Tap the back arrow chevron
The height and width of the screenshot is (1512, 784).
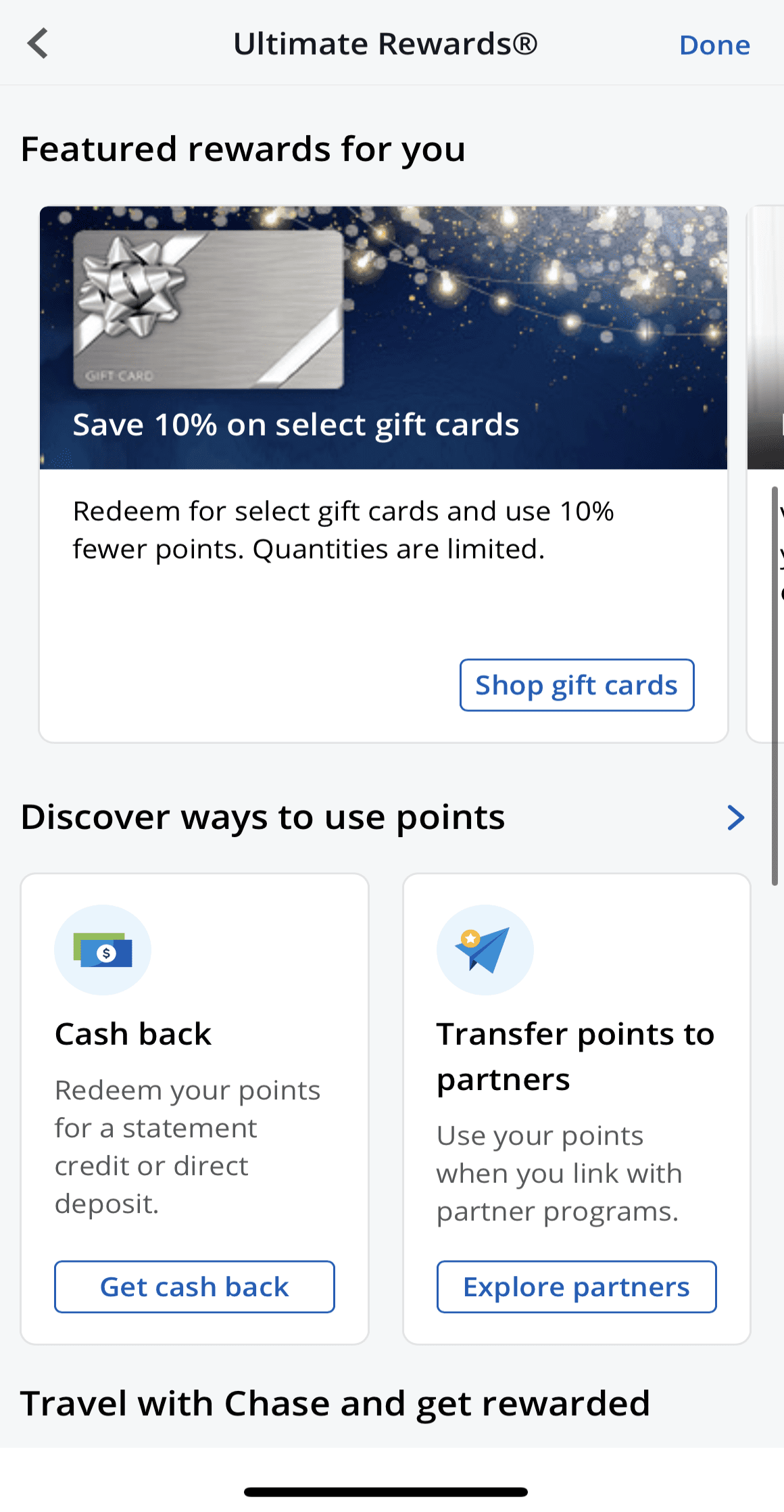[39, 43]
